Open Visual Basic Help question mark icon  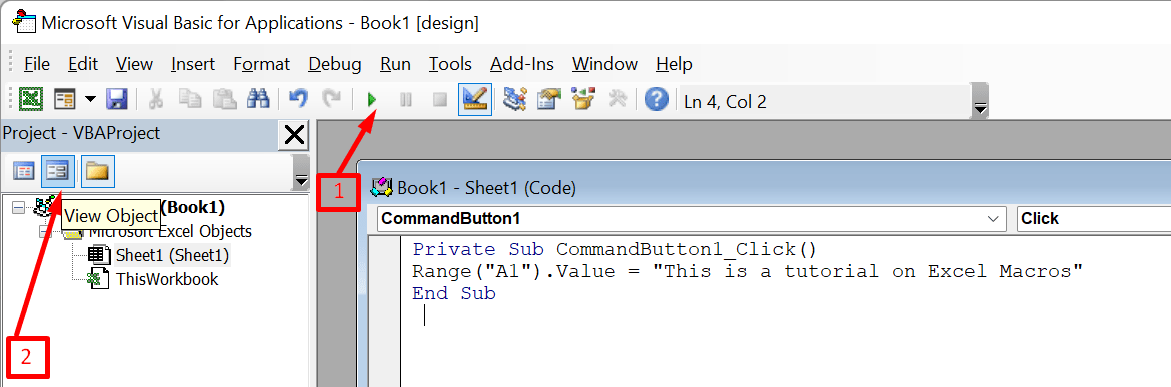tap(656, 99)
